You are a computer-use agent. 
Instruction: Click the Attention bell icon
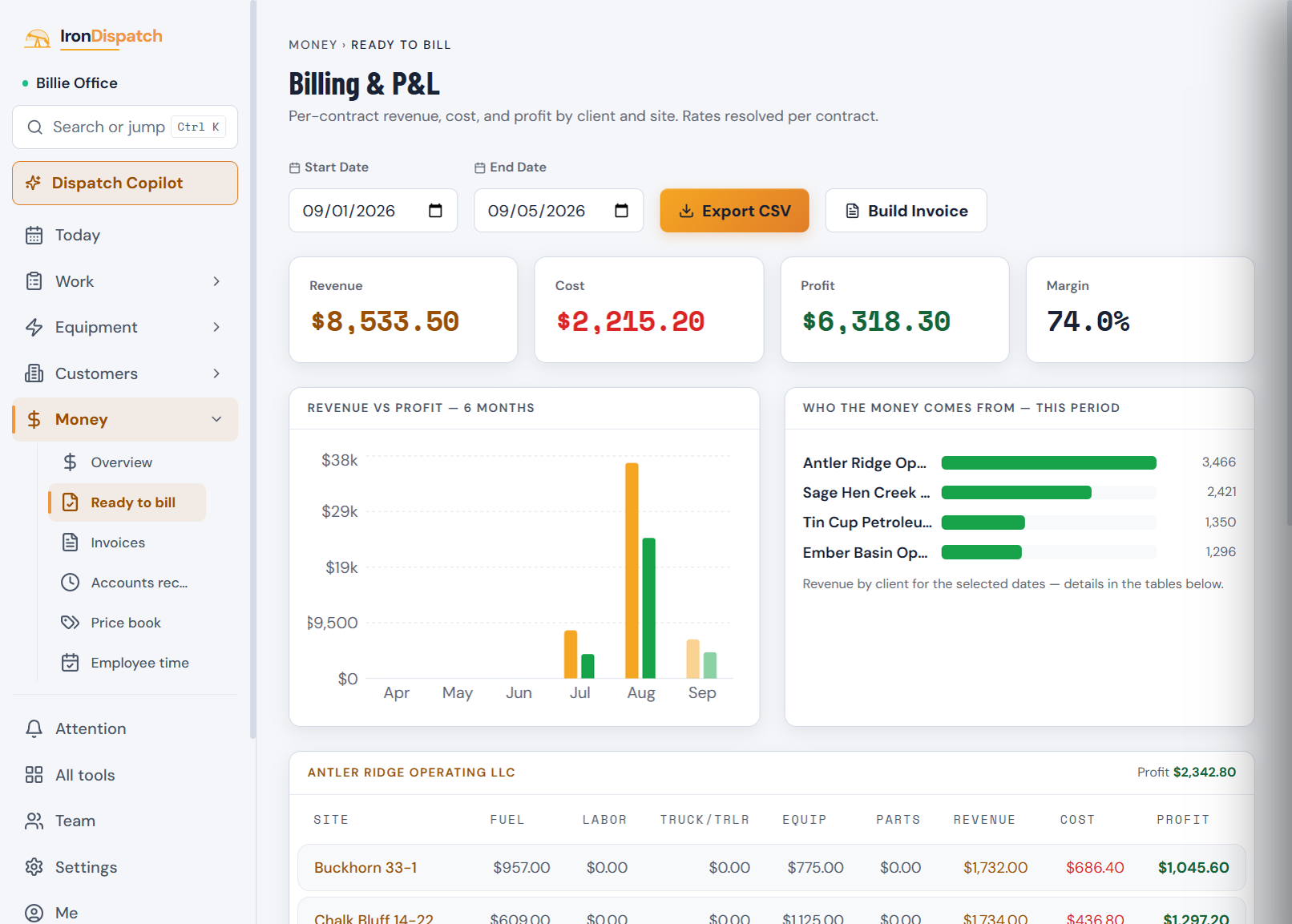34,728
